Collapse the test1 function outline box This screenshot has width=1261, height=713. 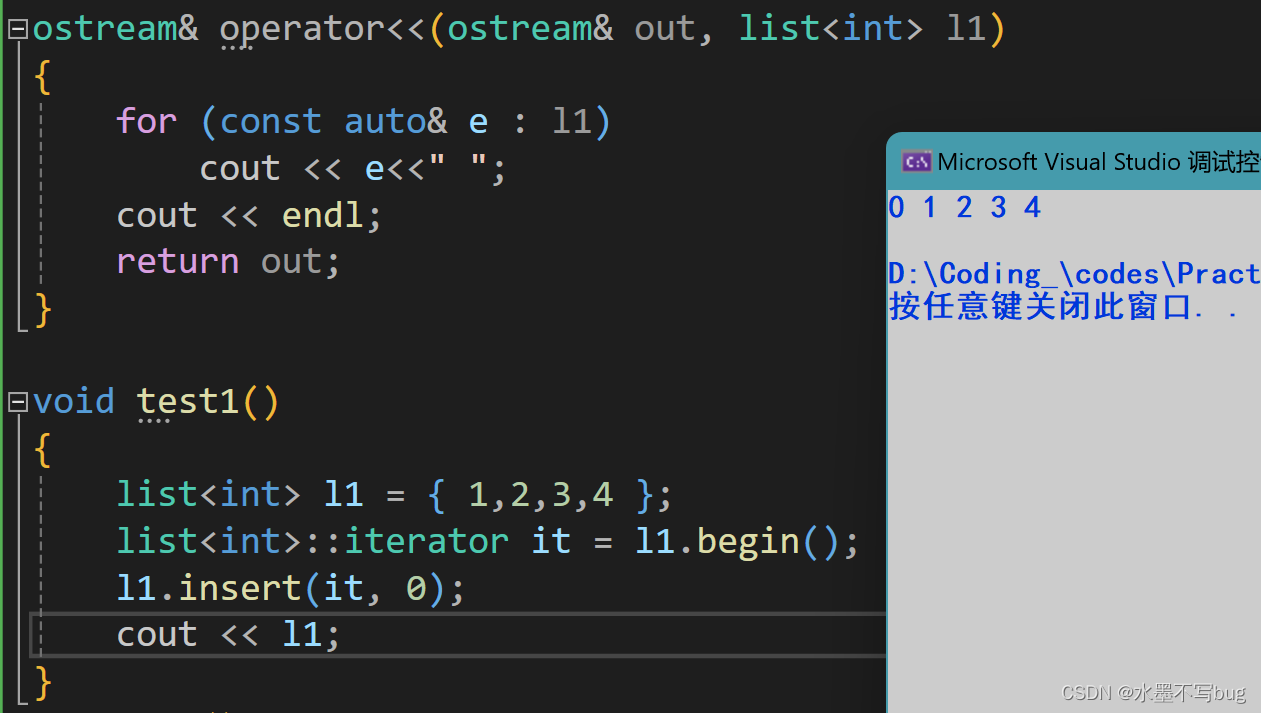(x=18, y=402)
